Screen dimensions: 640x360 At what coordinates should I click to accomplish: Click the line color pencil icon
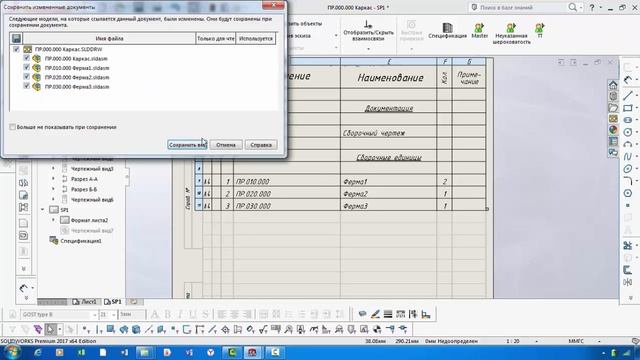pos(375,314)
